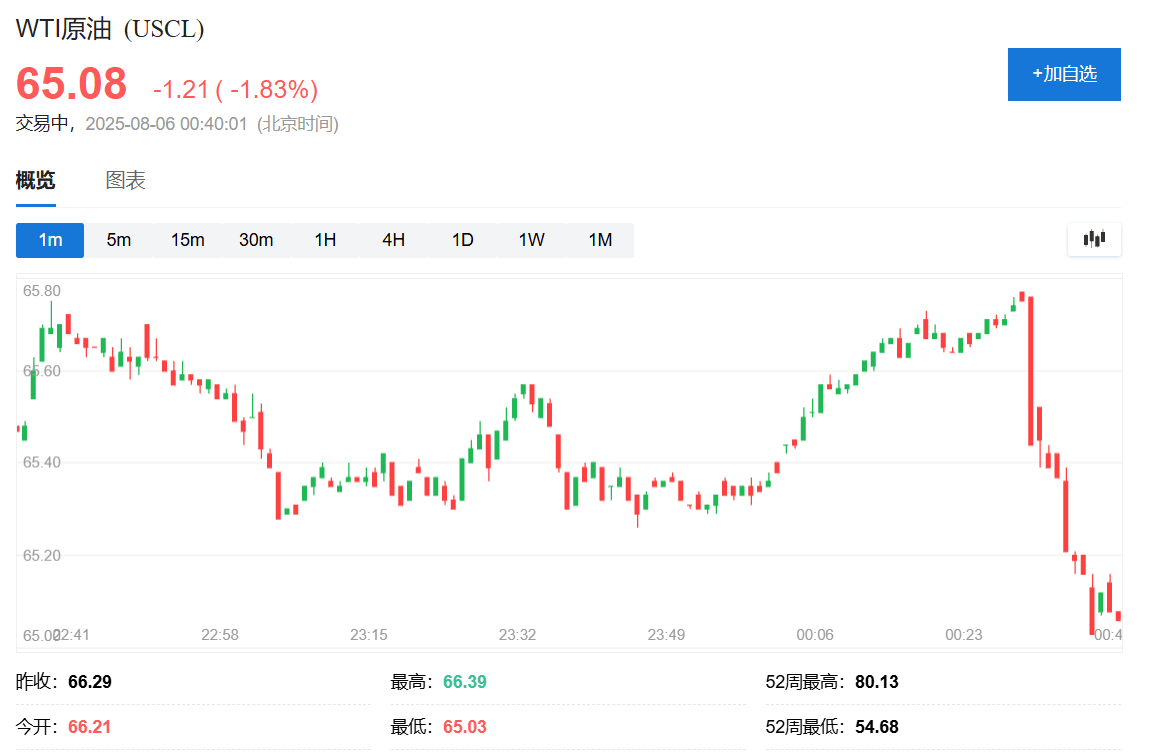Switch chart to 15m interval

point(187,240)
